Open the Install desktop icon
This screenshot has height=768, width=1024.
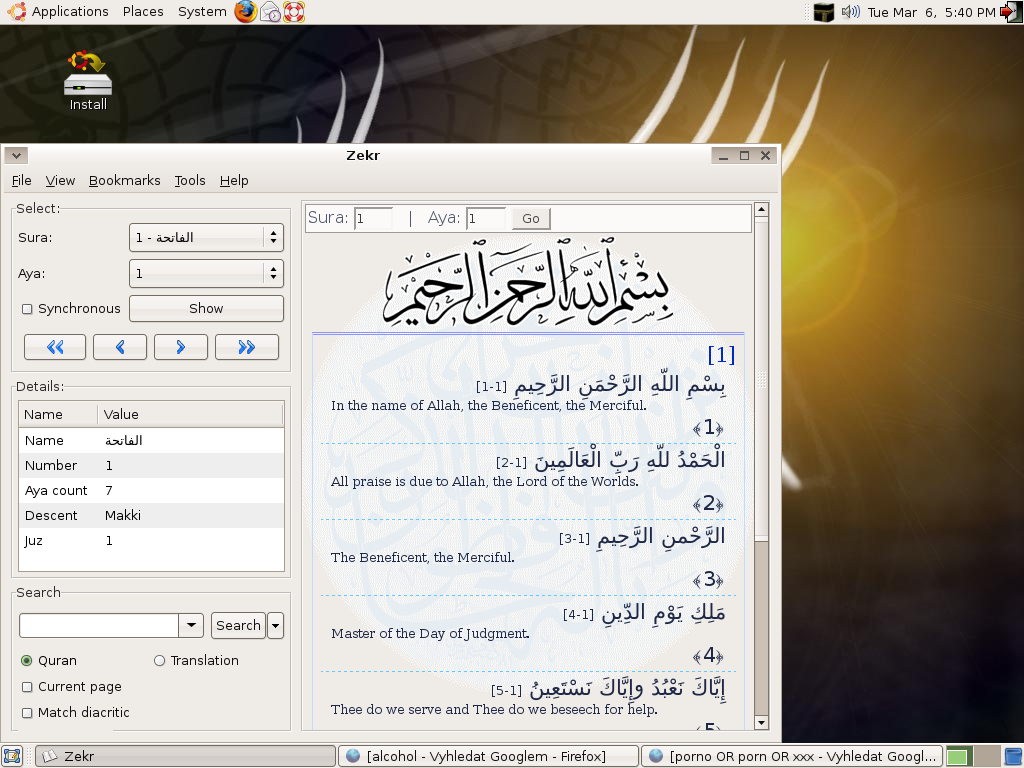88,81
